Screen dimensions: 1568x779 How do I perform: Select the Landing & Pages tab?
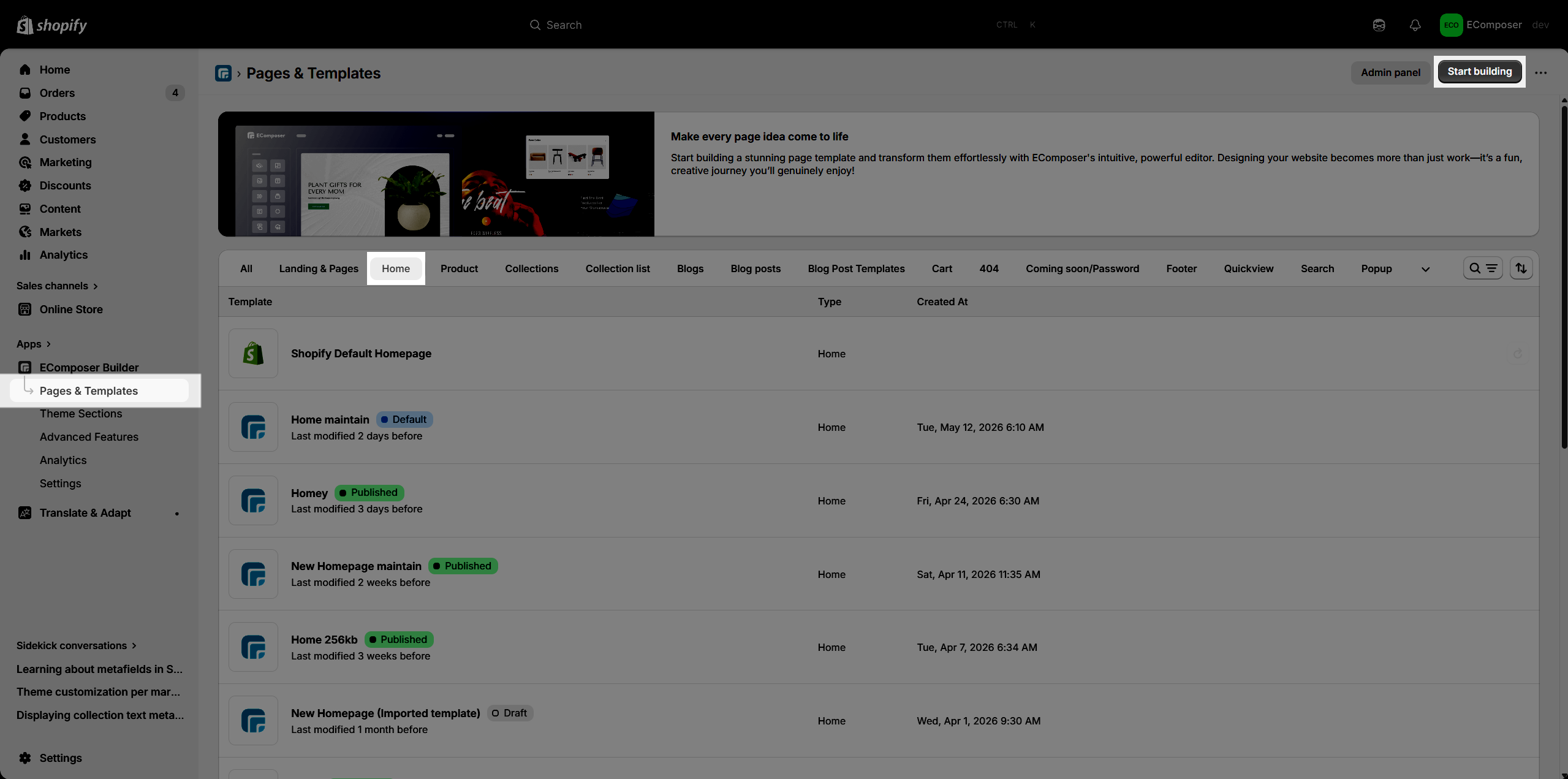(319, 268)
